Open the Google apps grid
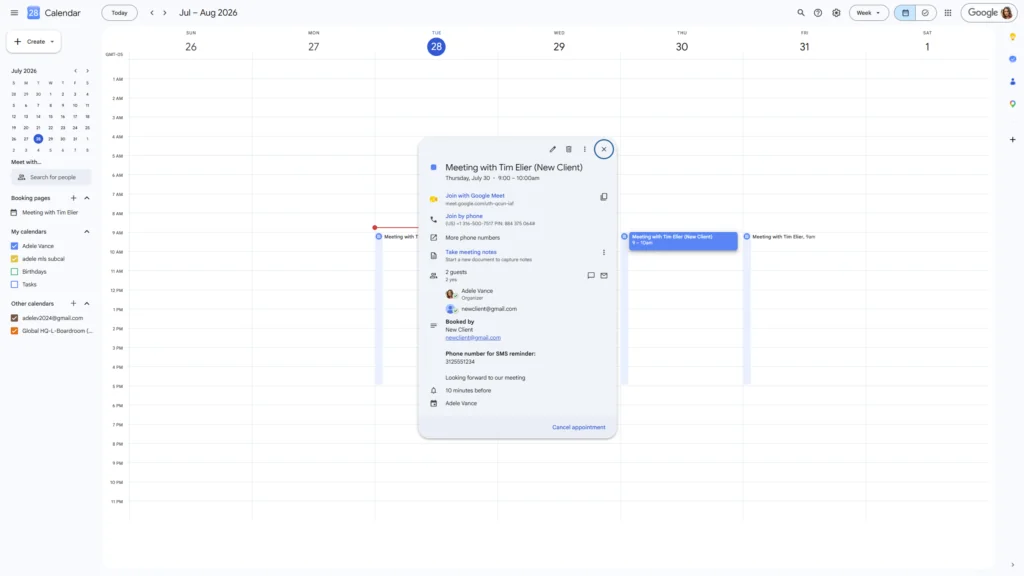The width and height of the screenshot is (1024, 576). point(948,12)
